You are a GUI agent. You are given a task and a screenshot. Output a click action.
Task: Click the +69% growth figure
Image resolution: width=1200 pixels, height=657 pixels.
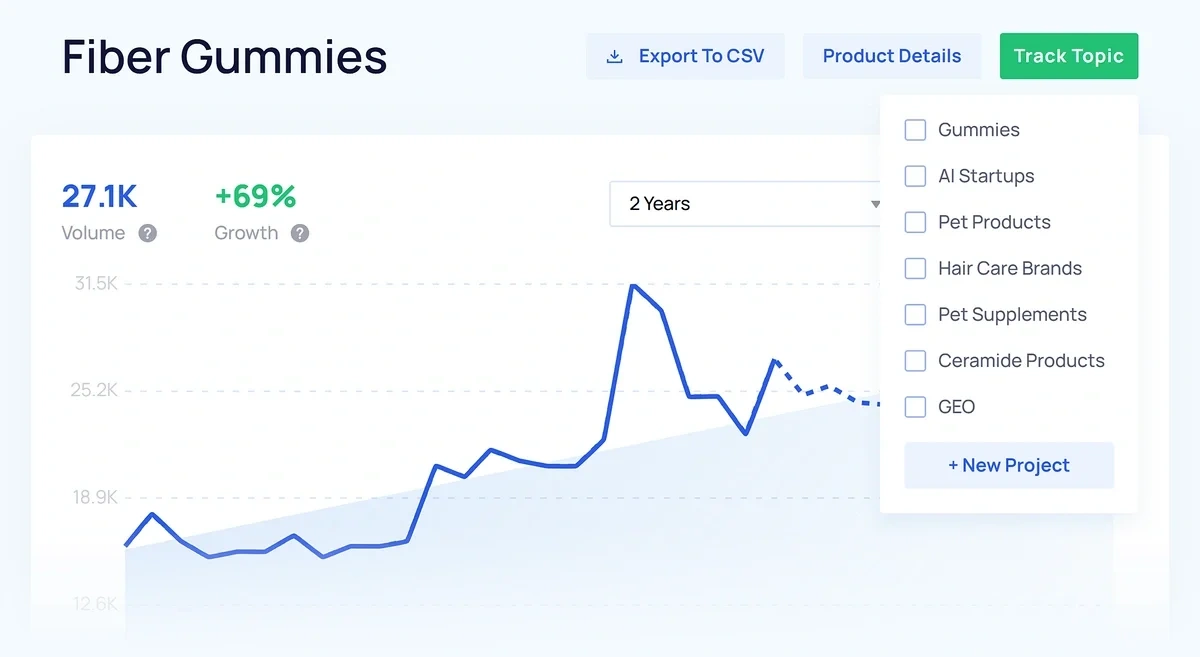tap(255, 197)
